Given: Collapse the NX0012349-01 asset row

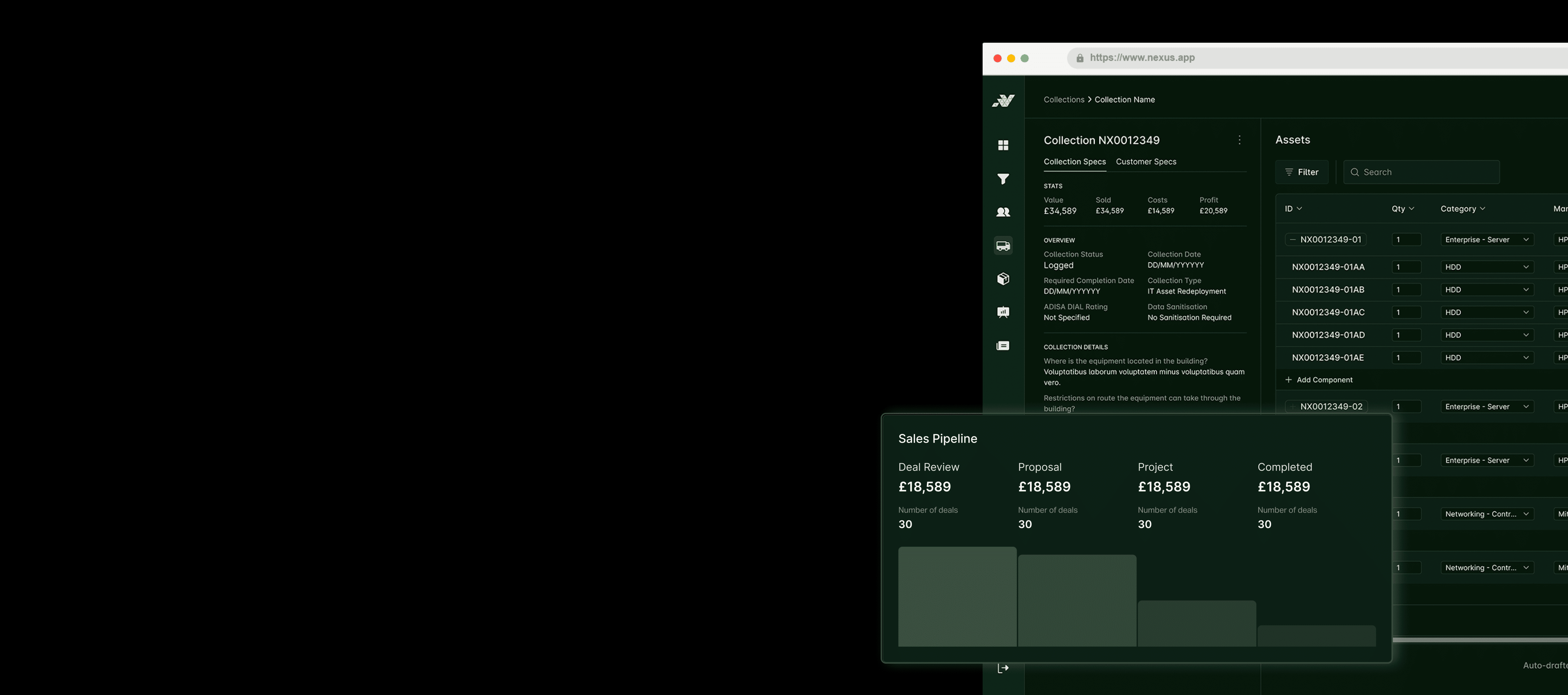Looking at the screenshot, I should tap(1292, 240).
